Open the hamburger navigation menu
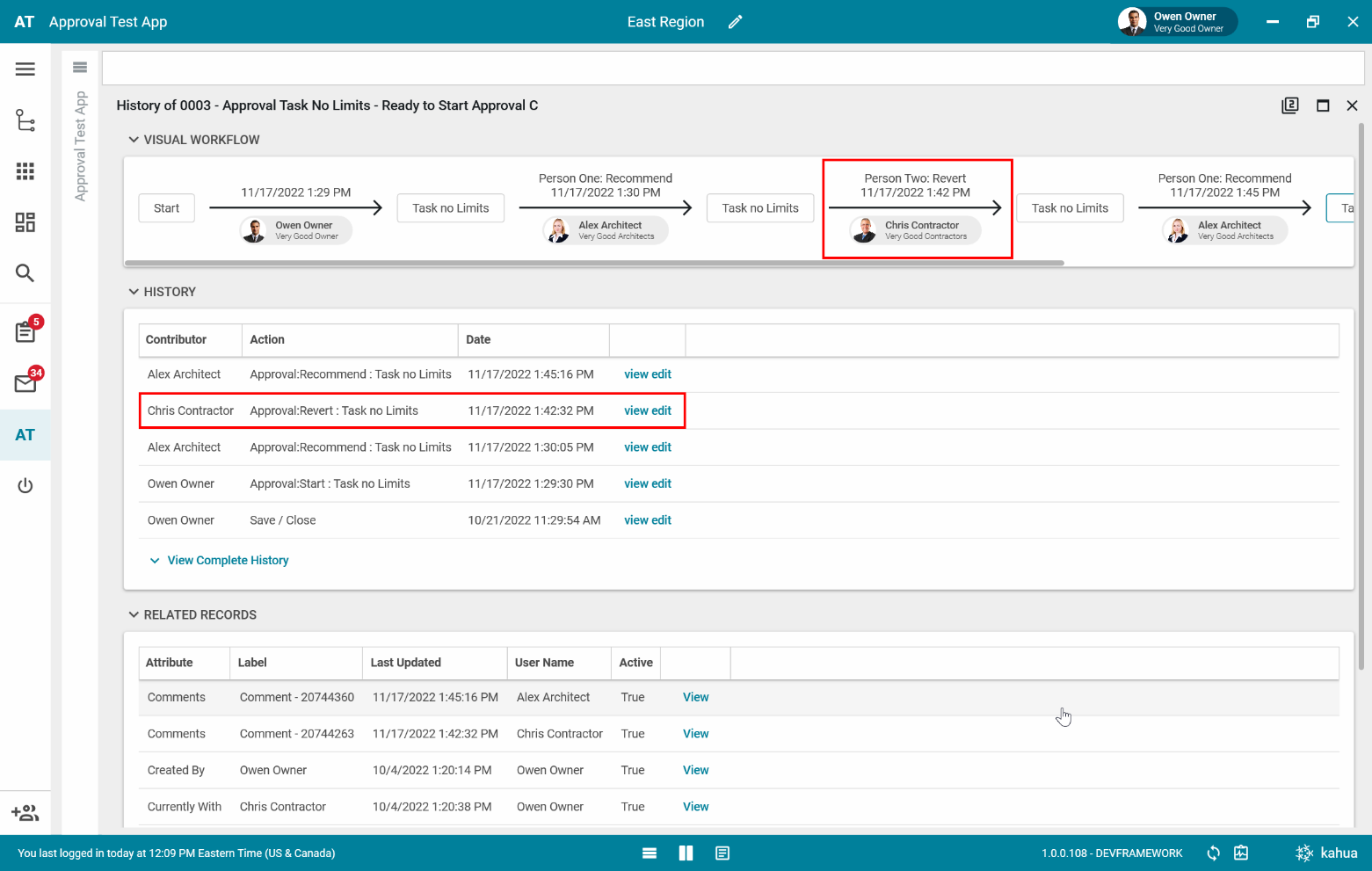The width and height of the screenshot is (1372, 871). pos(25,69)
